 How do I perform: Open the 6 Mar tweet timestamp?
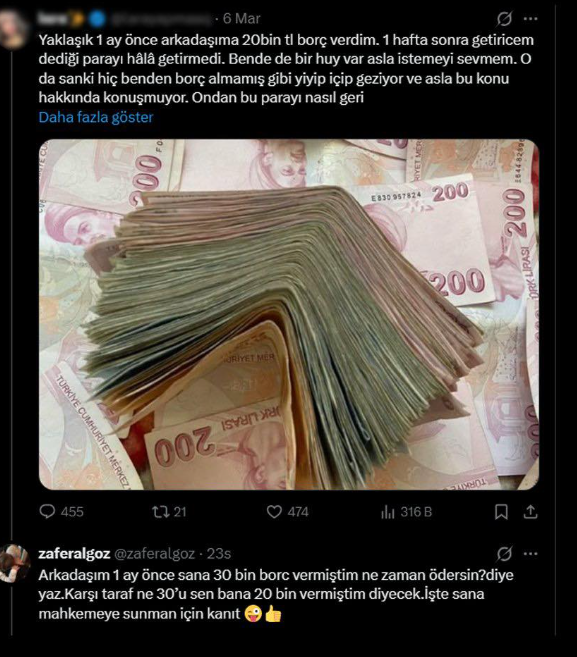click(x=241, y=18)
